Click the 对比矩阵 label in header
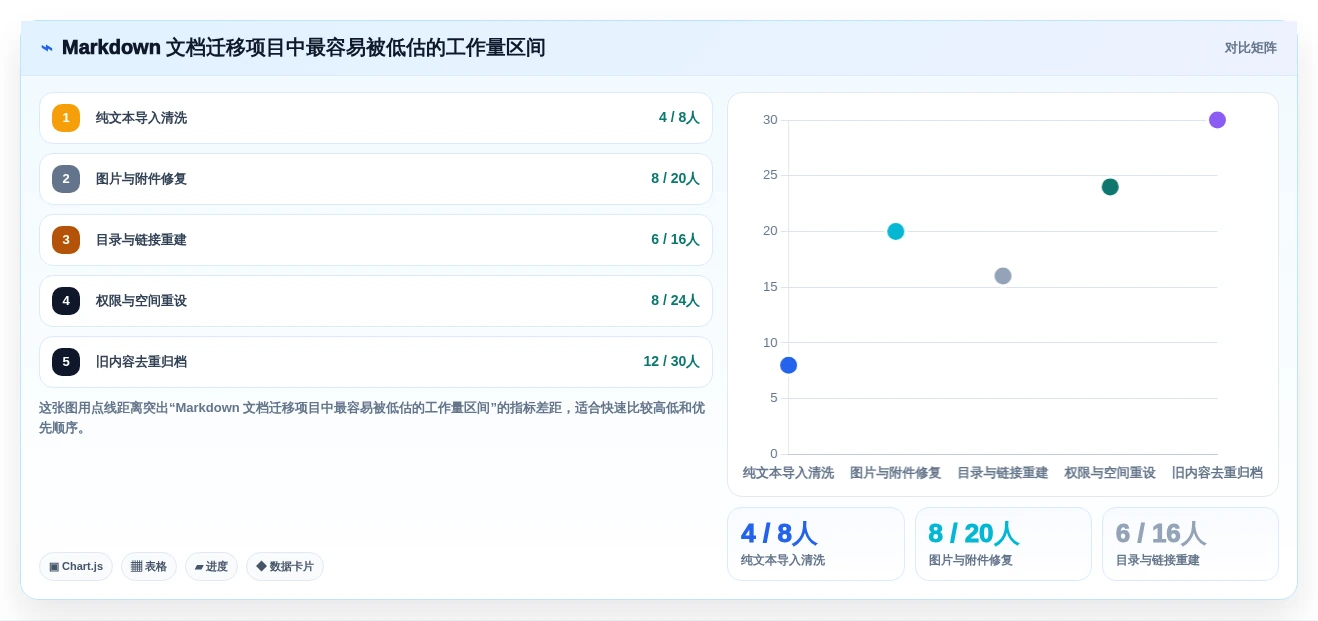The width and height of the screenshot is (1318, 621). click(x=1250, y=48)
